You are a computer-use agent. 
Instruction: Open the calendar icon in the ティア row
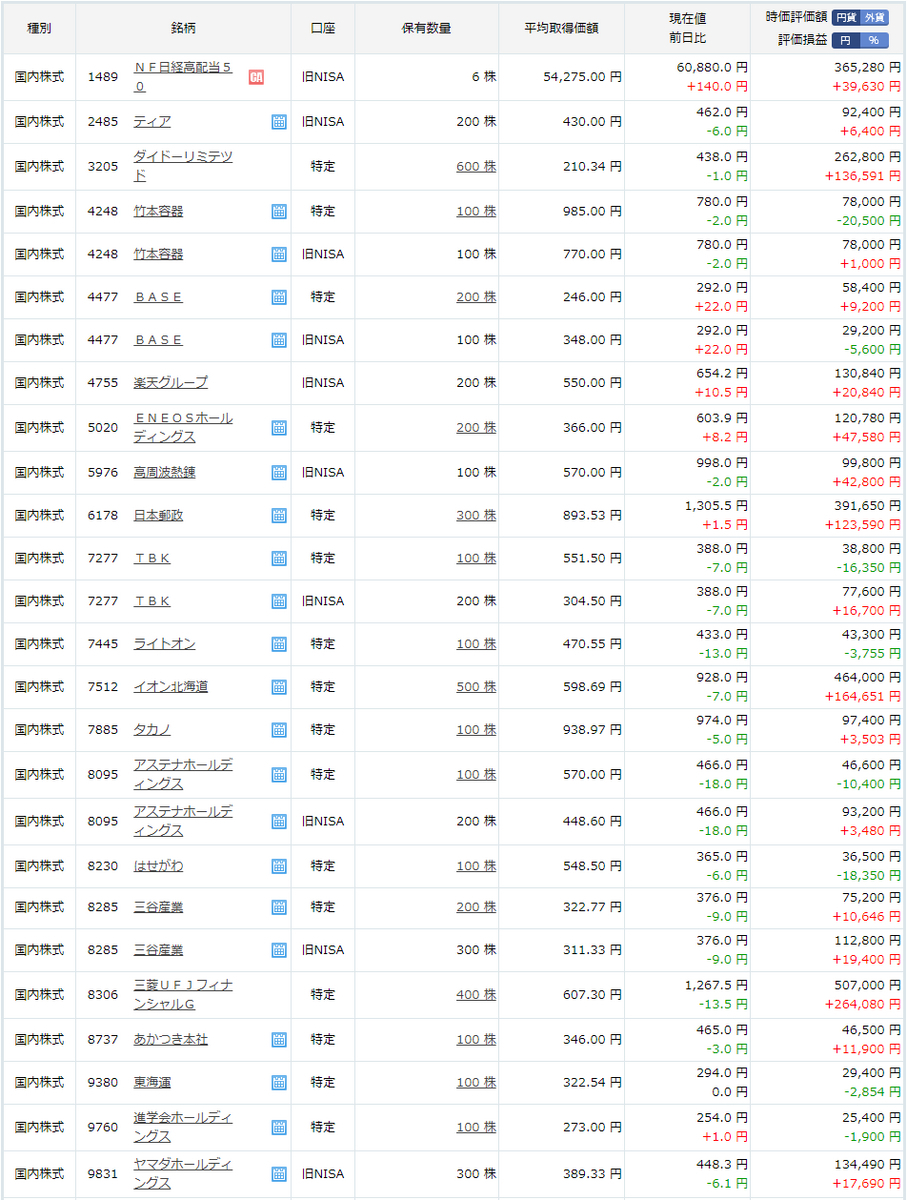279,122
